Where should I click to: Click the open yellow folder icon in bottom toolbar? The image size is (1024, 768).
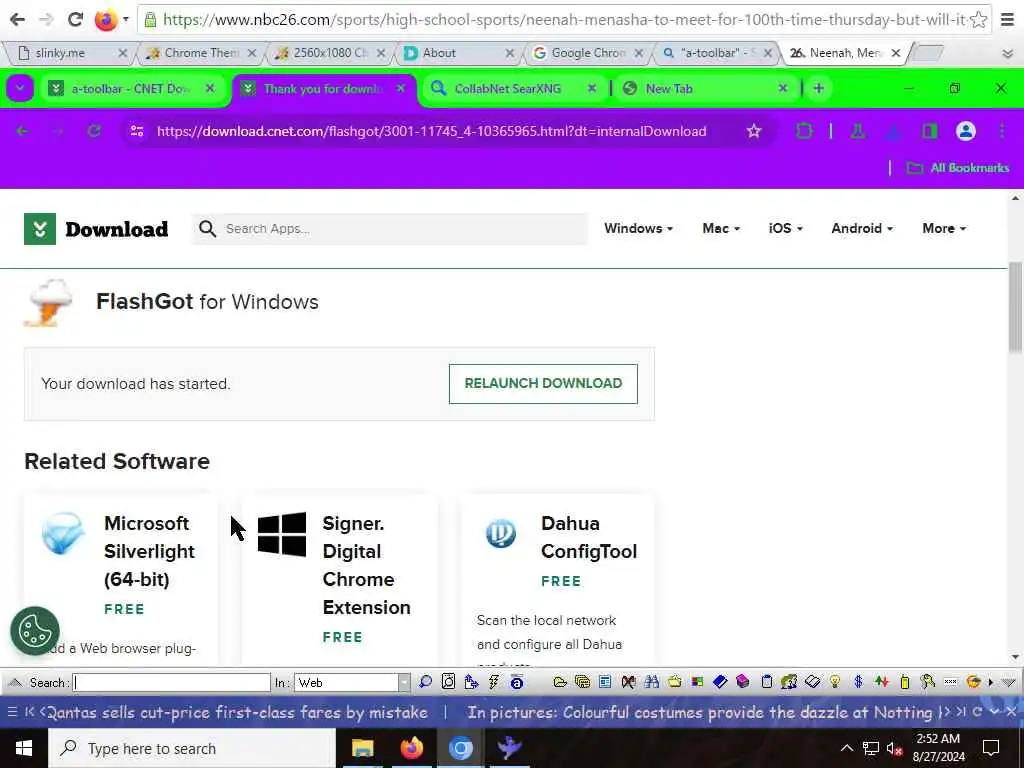(560, 682)
